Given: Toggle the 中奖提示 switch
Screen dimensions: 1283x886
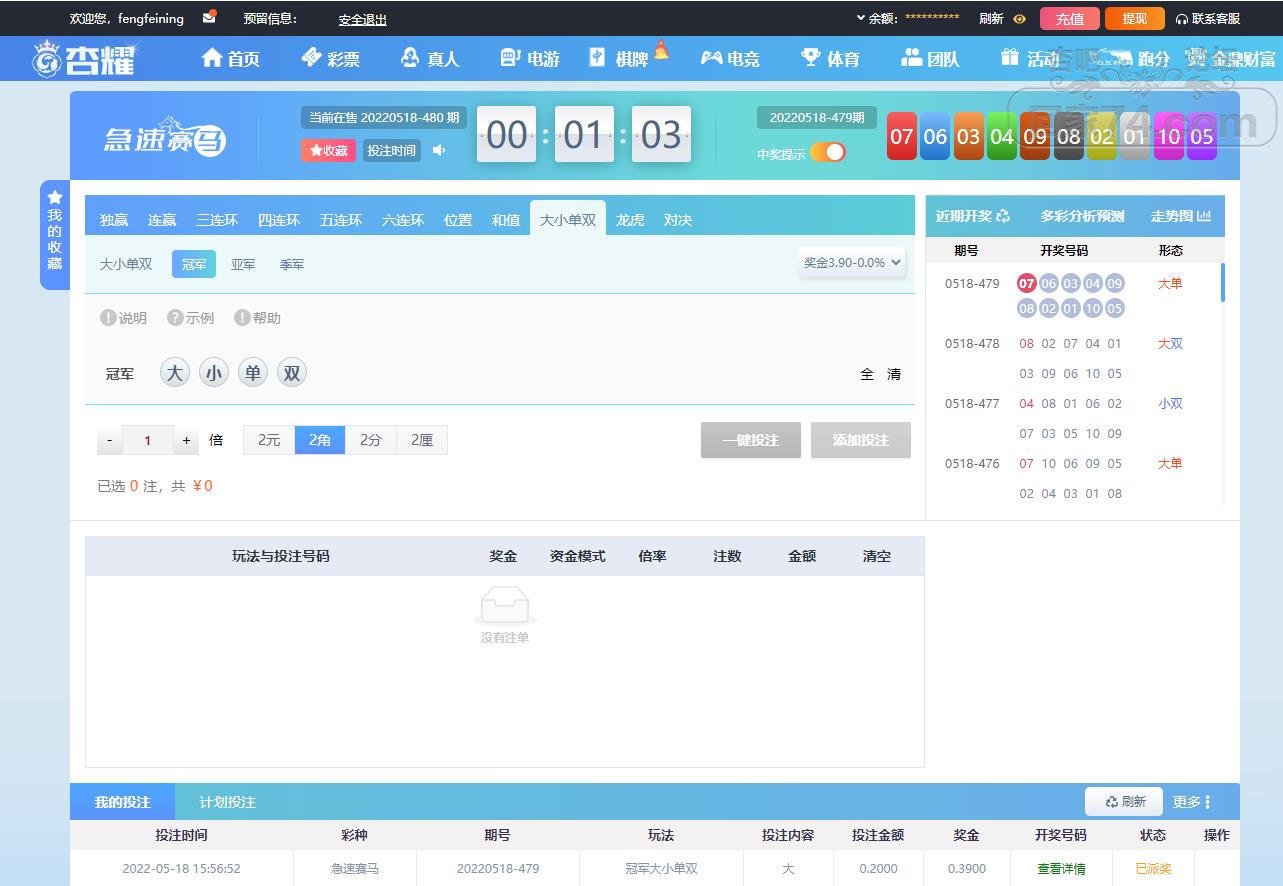Looking at the screenshot, I should [827, 152].
